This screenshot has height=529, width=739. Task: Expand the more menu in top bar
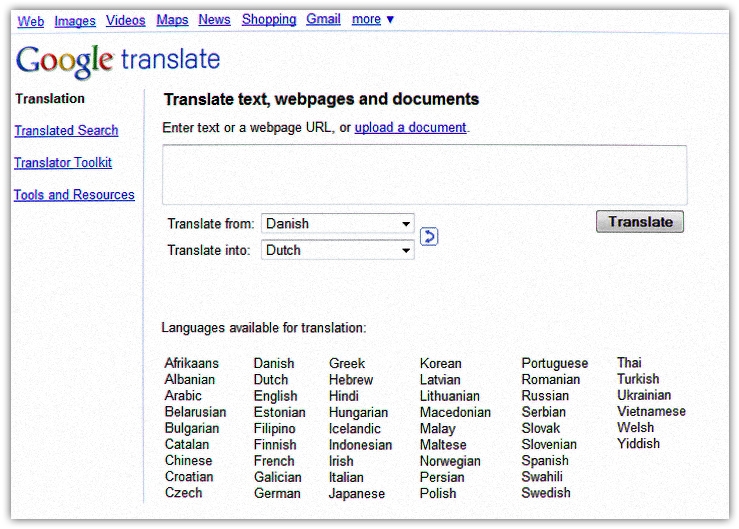[x=373, y=19]
